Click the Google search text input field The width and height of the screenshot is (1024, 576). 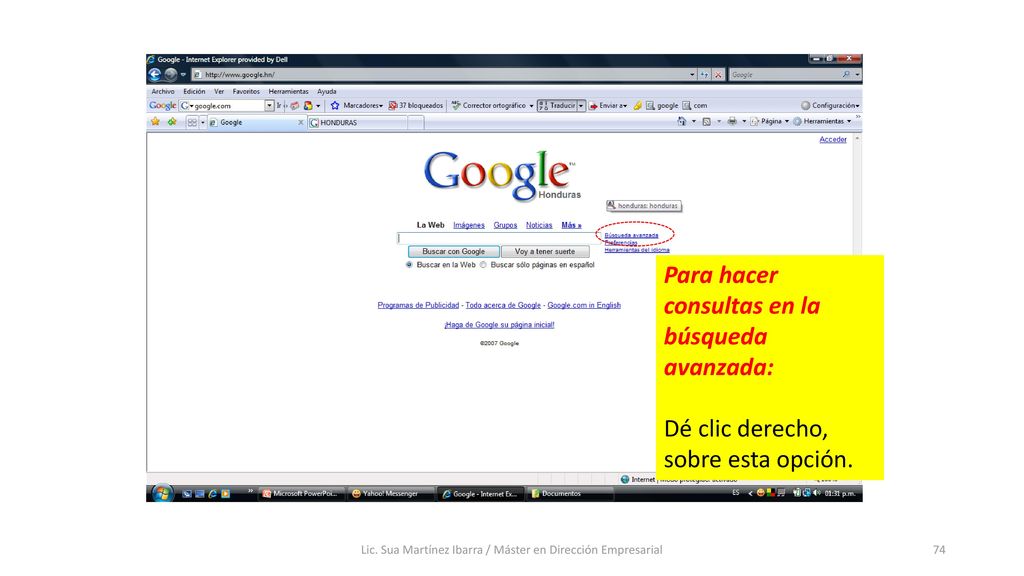click(498, 238)
